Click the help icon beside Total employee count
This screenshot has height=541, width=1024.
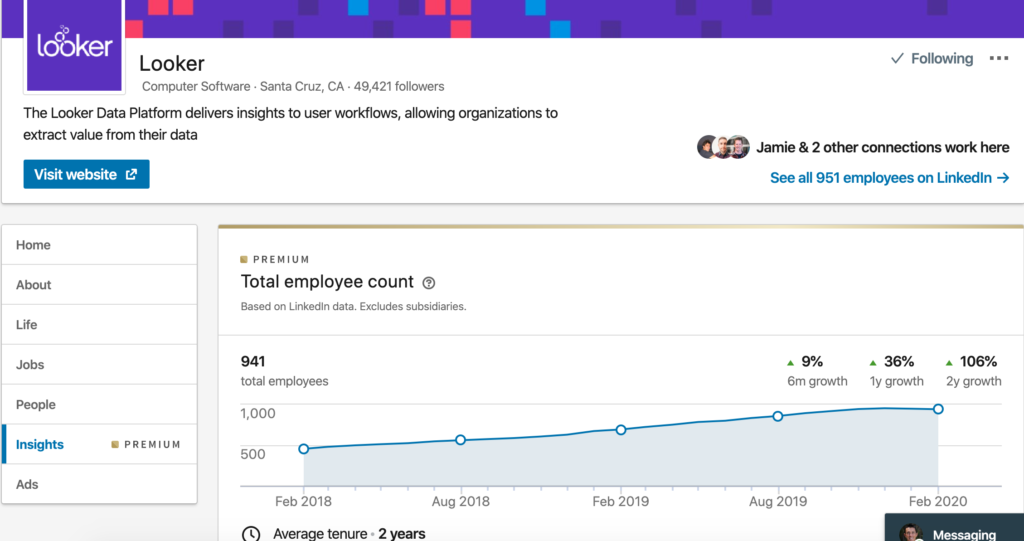(428, 283)
